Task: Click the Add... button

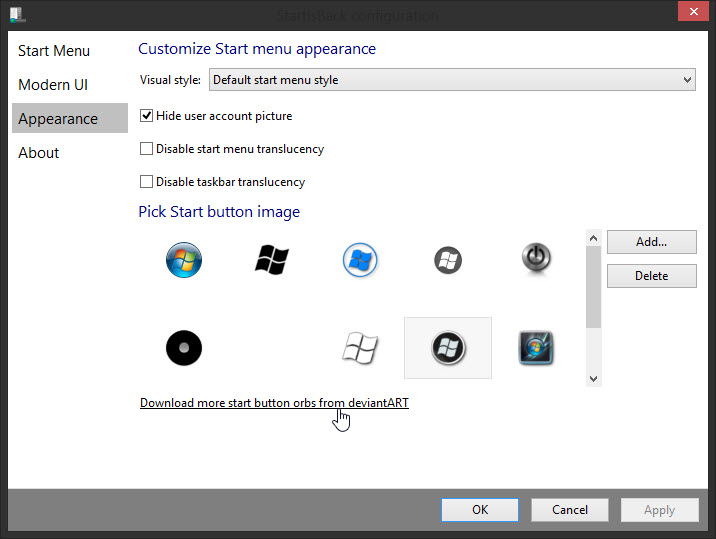Action: [652, 242]
